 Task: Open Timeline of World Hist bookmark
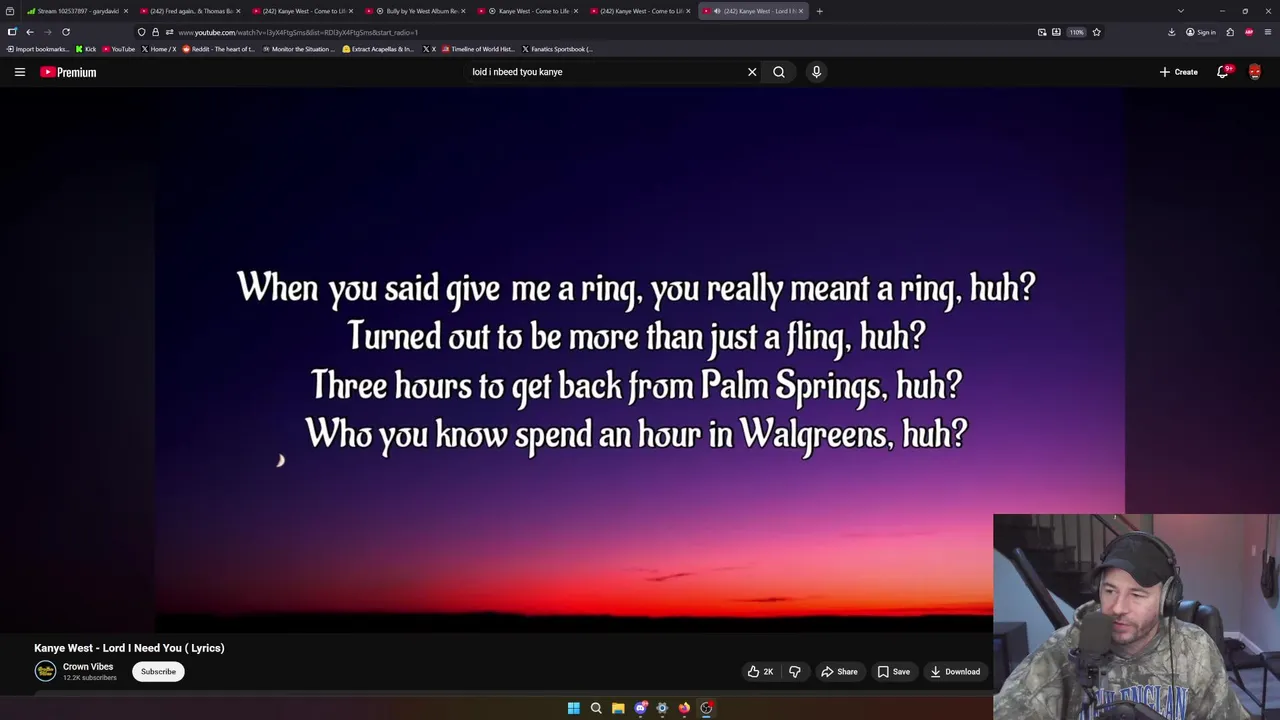(477, 49)
